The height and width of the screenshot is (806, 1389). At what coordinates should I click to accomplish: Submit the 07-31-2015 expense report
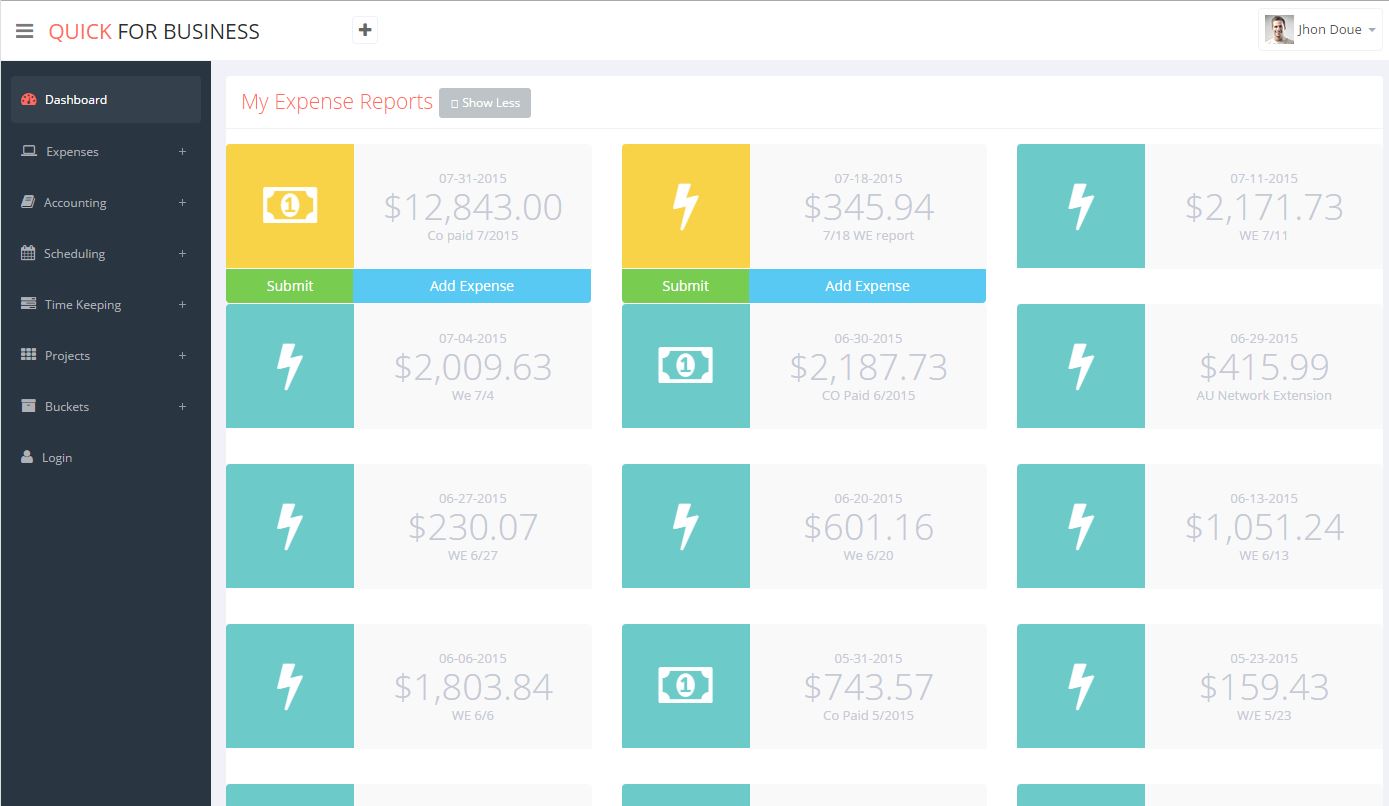290,286
